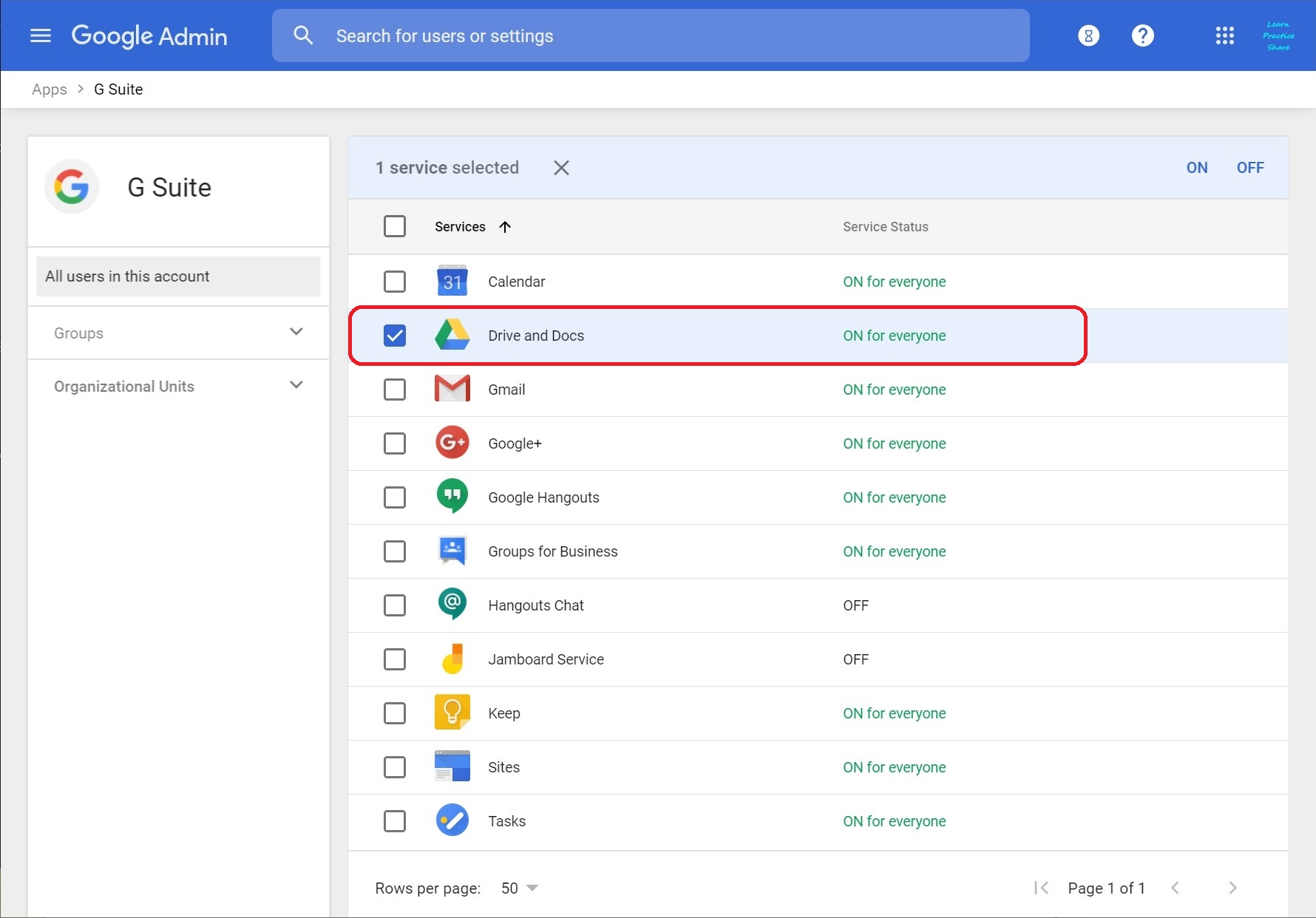Open the rows per page dropdown

[520, 888]
